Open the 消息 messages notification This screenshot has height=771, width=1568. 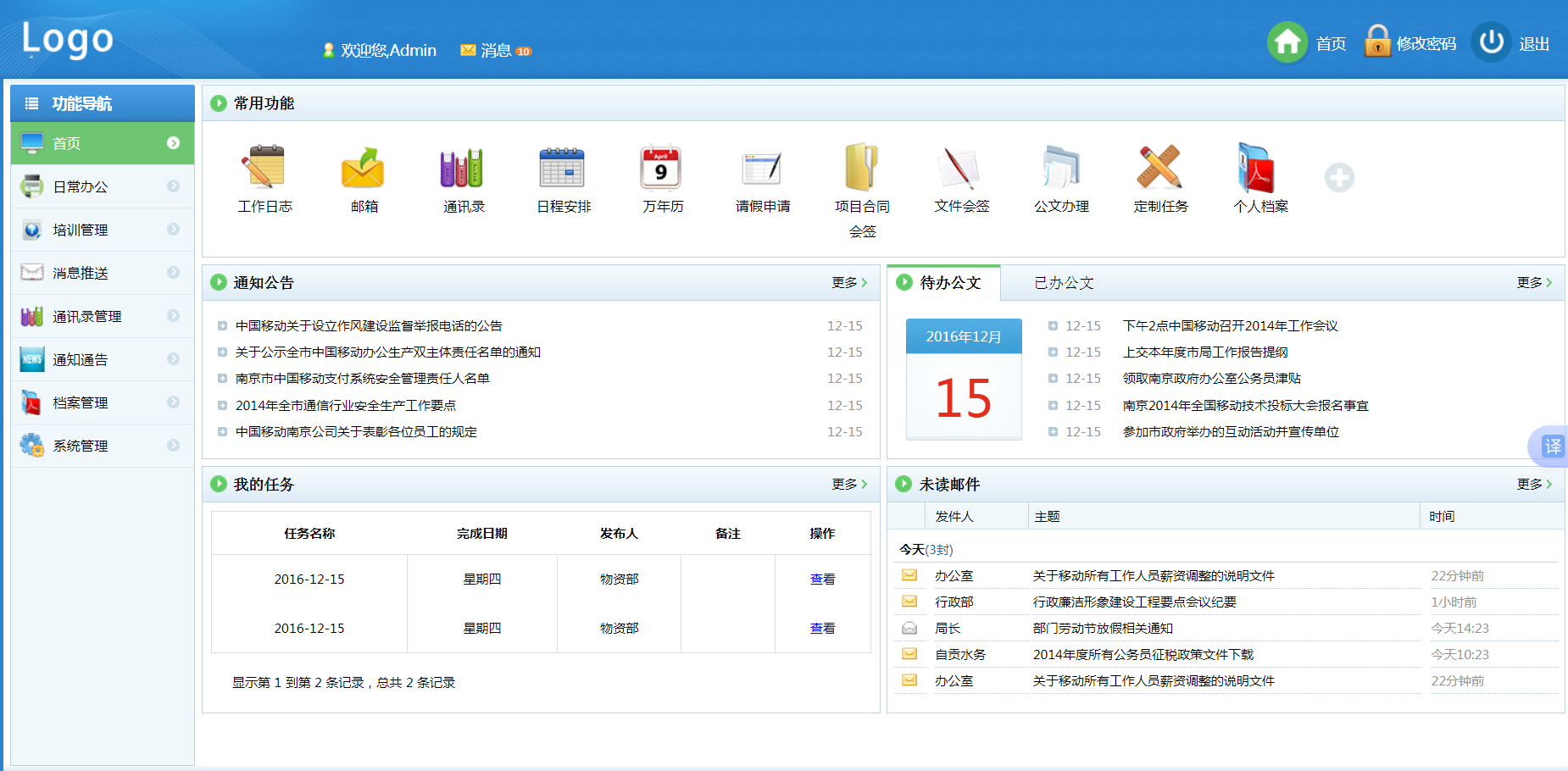[496, 51]
